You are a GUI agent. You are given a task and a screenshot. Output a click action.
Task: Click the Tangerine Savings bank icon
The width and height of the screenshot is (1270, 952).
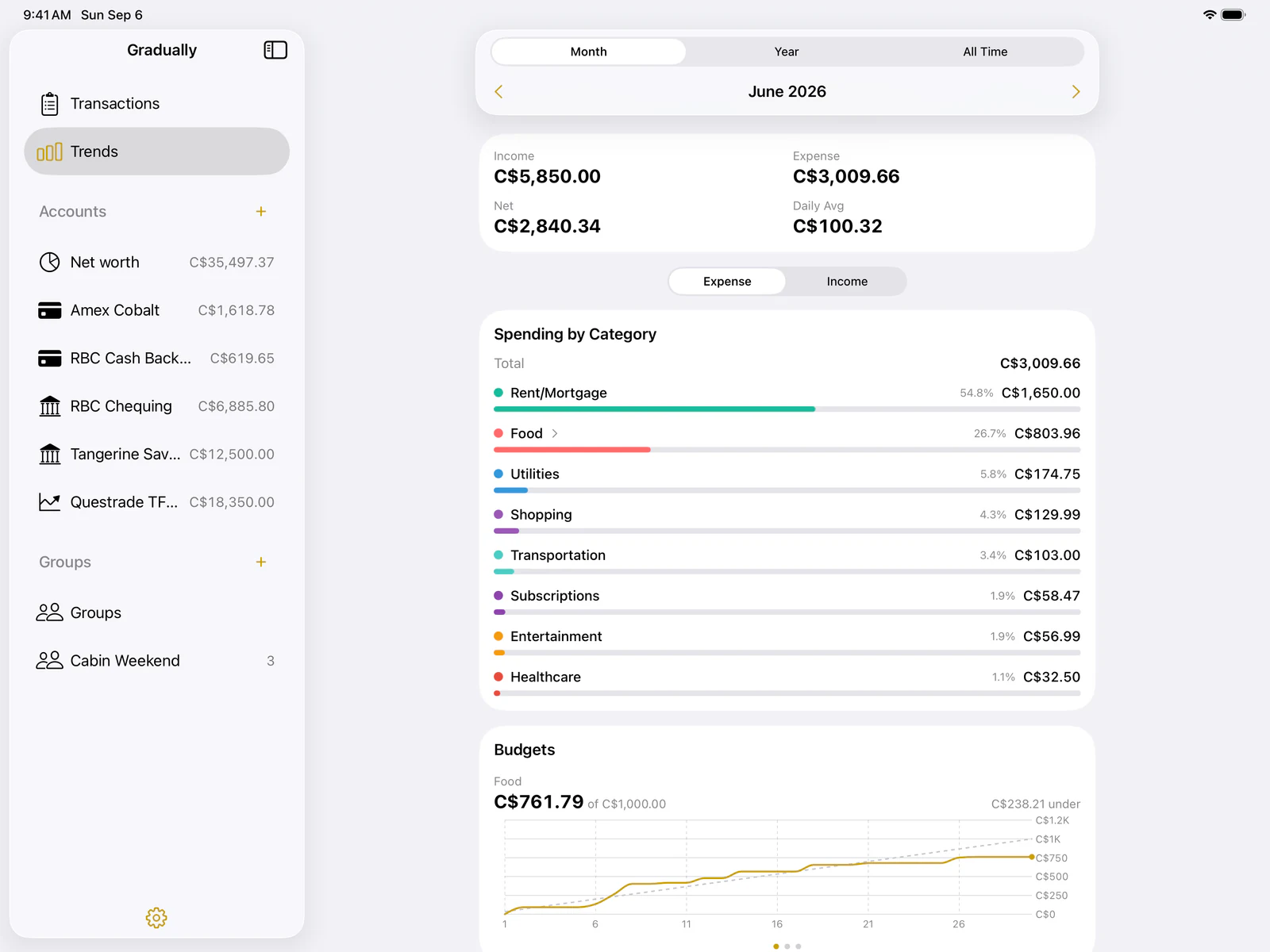pos(49,454)
